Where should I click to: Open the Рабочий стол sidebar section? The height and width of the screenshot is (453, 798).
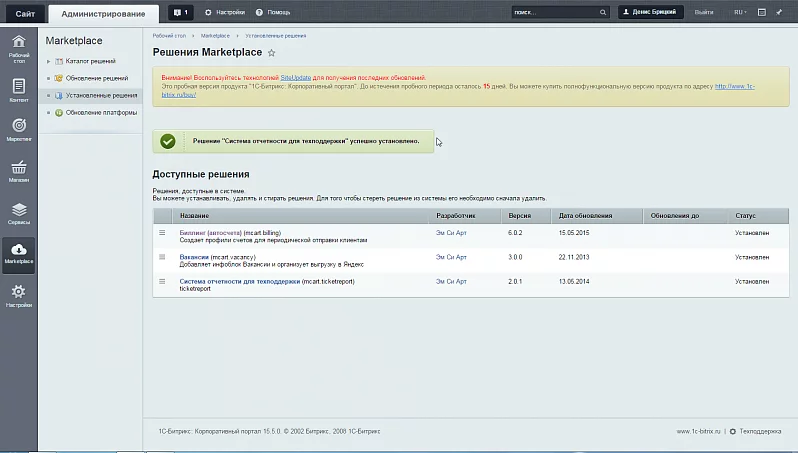tap(18, 47)
